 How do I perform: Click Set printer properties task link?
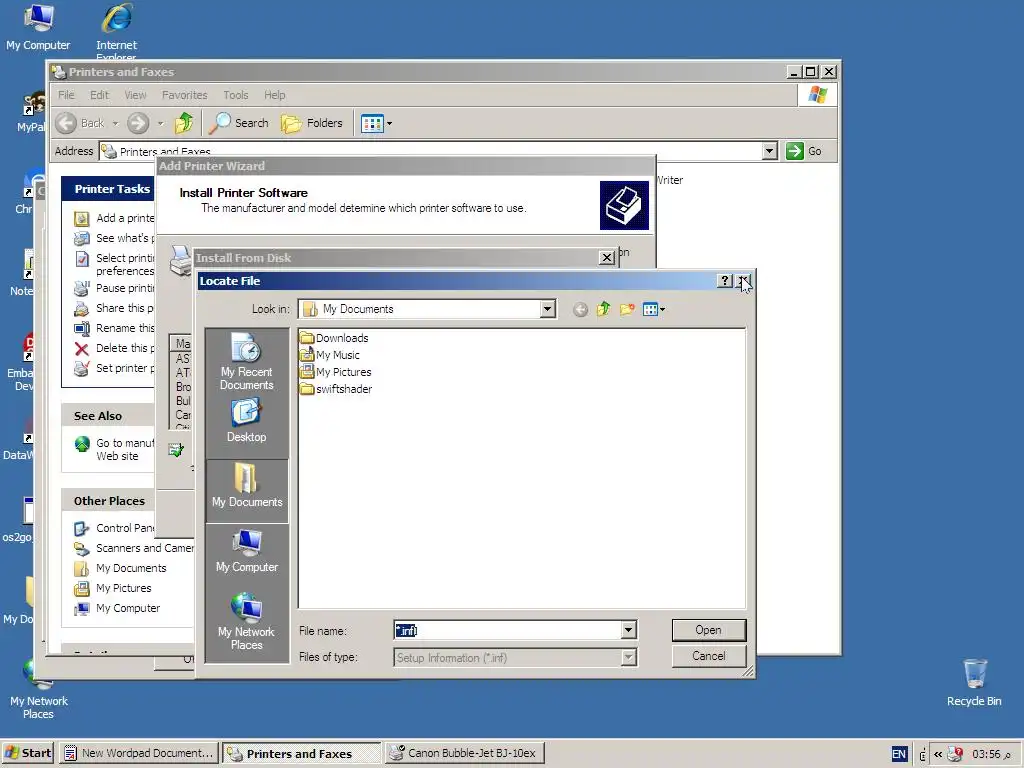tap(114, 368)
